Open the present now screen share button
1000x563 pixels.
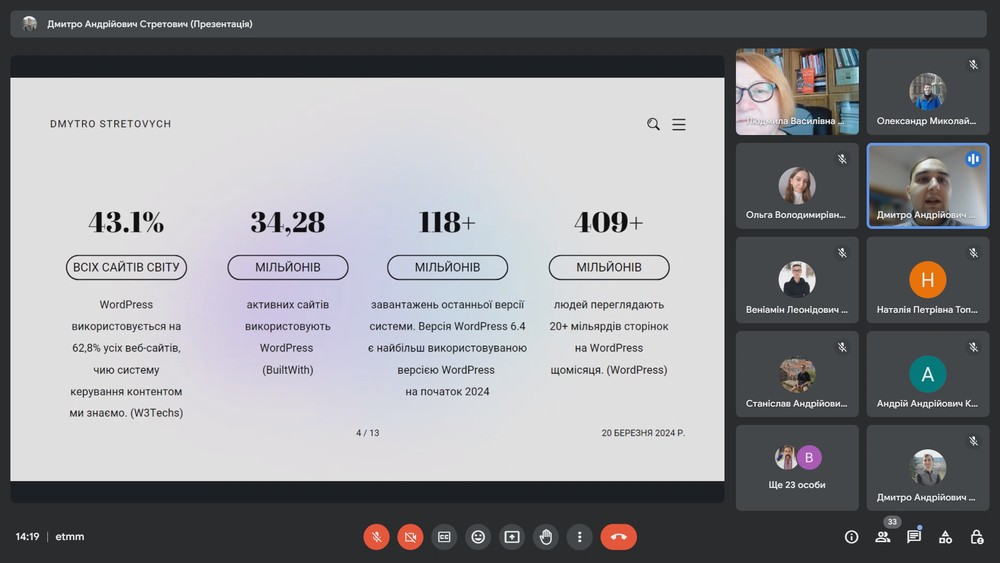point(511,537)
